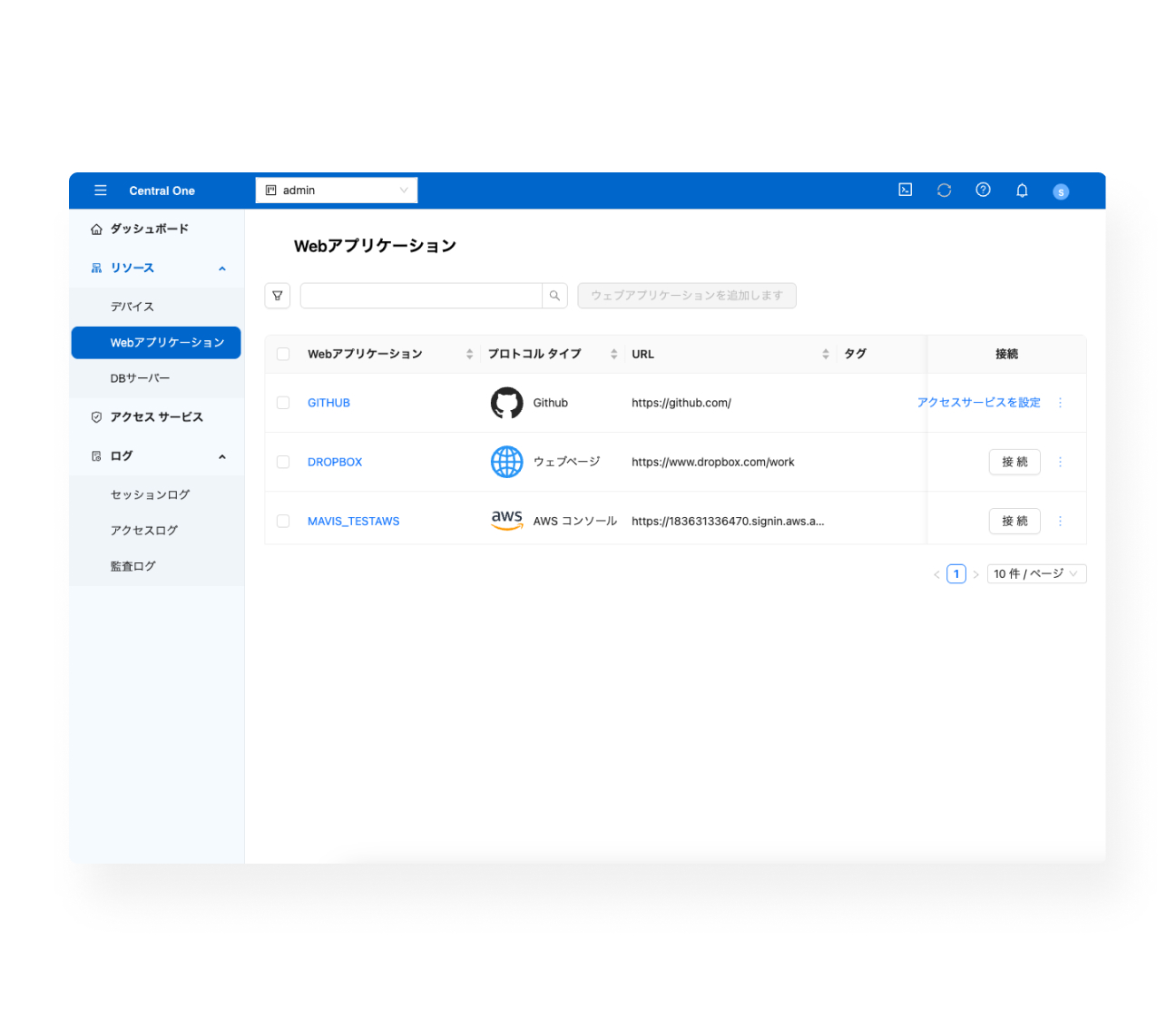Tick the MAVIS_TESTAWS row checkbox
The image size is (1176, 1036).
click(283, 521)
